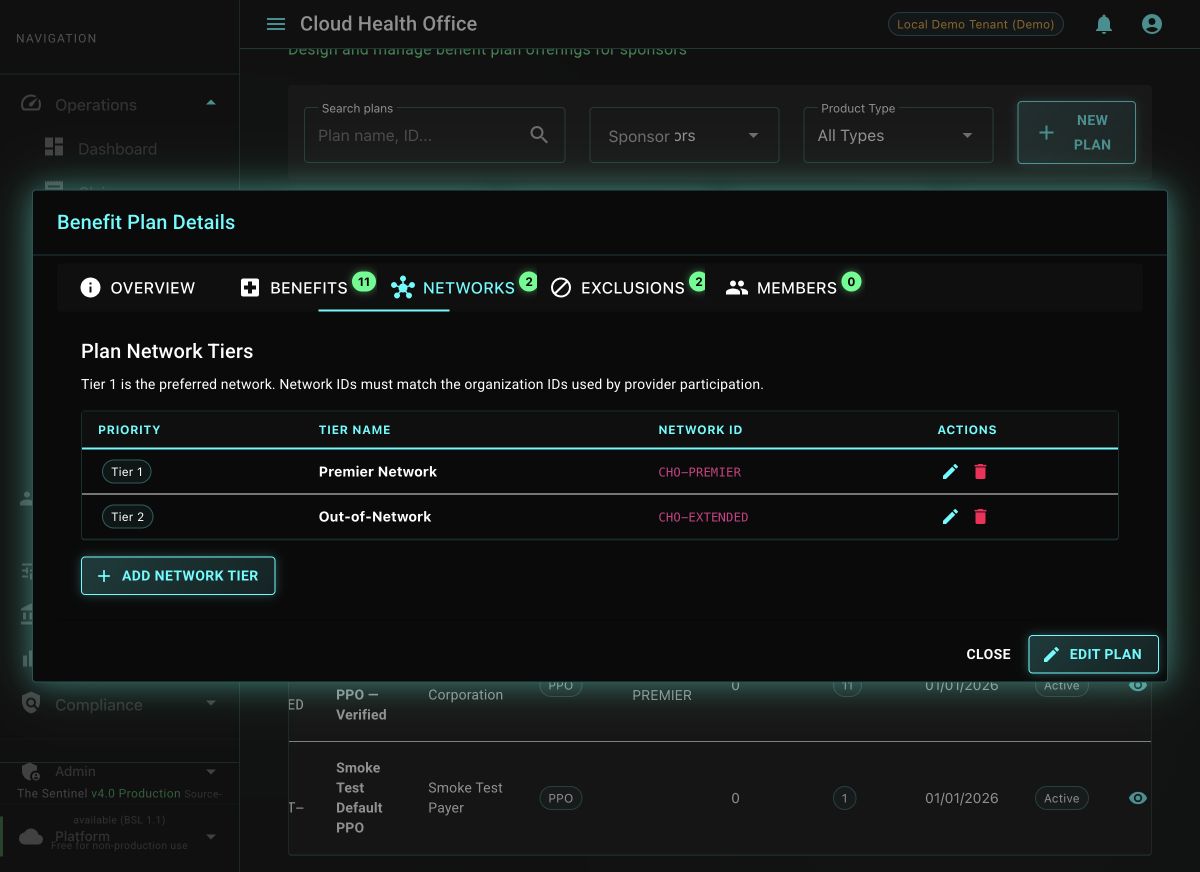Click the Out-of-Network tier name
The height and width of the screenshot is (872, 1200).
[375, 516]
